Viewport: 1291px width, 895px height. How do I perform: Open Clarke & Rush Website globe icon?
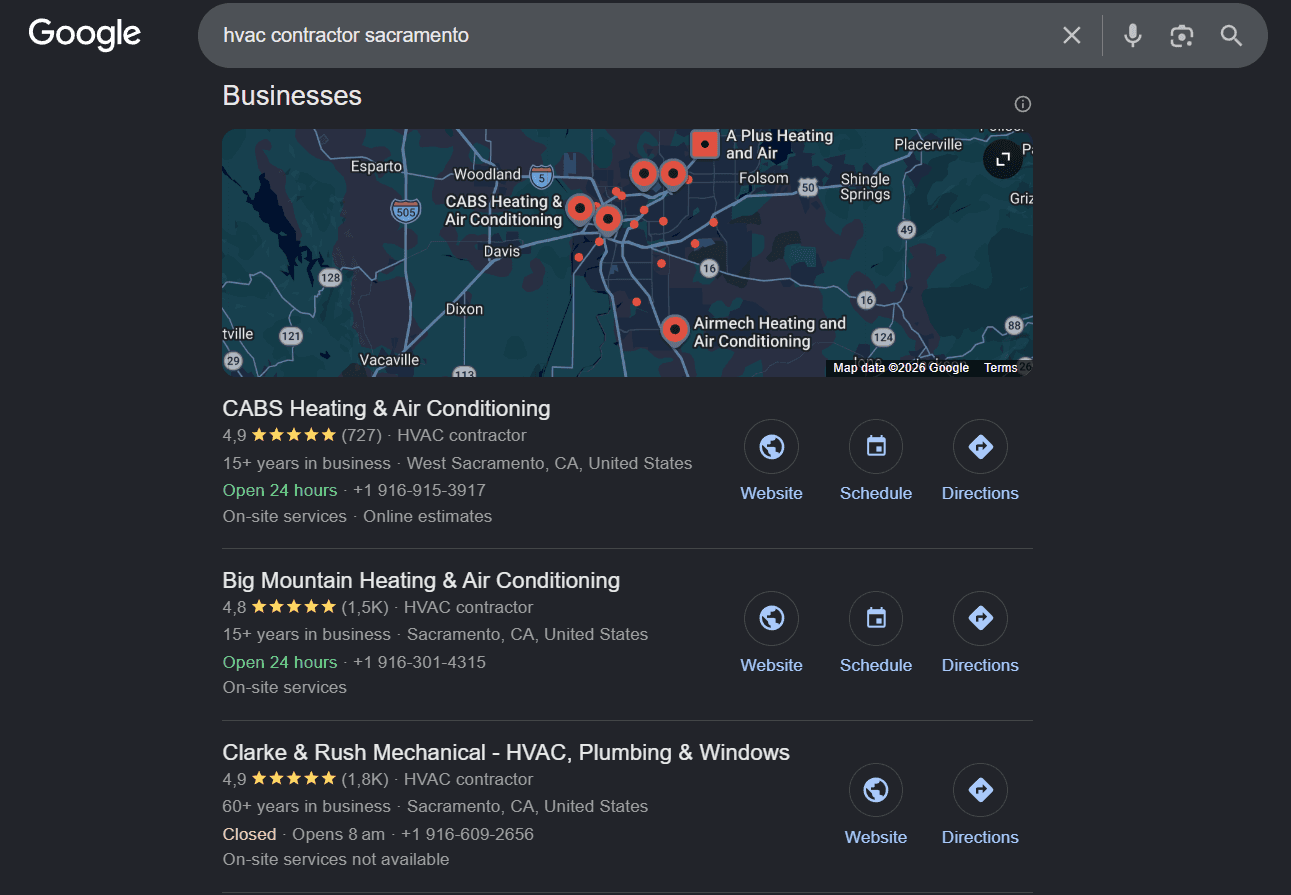(876, 790)
